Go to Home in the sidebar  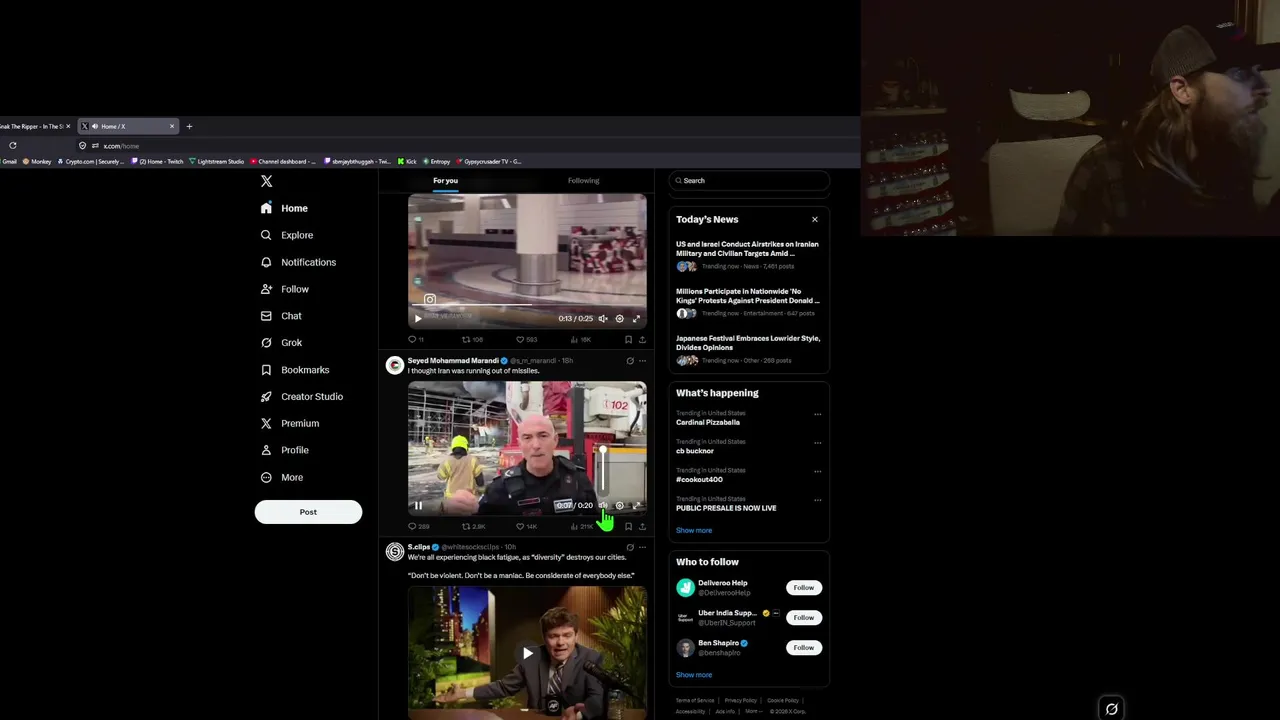pyautogui.click(x=284, y=208)
